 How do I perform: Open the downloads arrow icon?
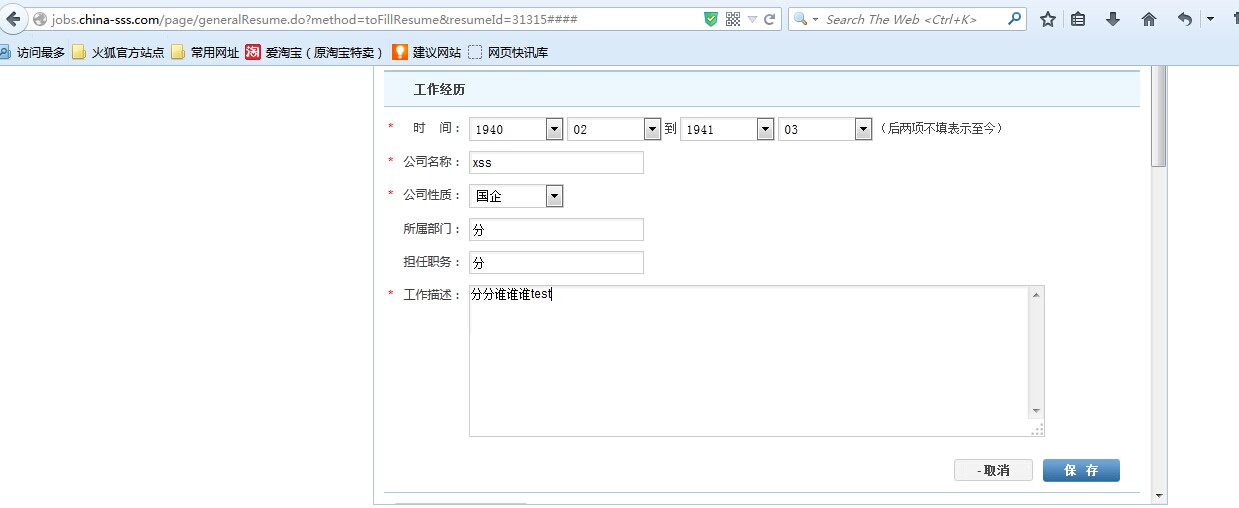pyautogui.click(x=1113, y=19)
